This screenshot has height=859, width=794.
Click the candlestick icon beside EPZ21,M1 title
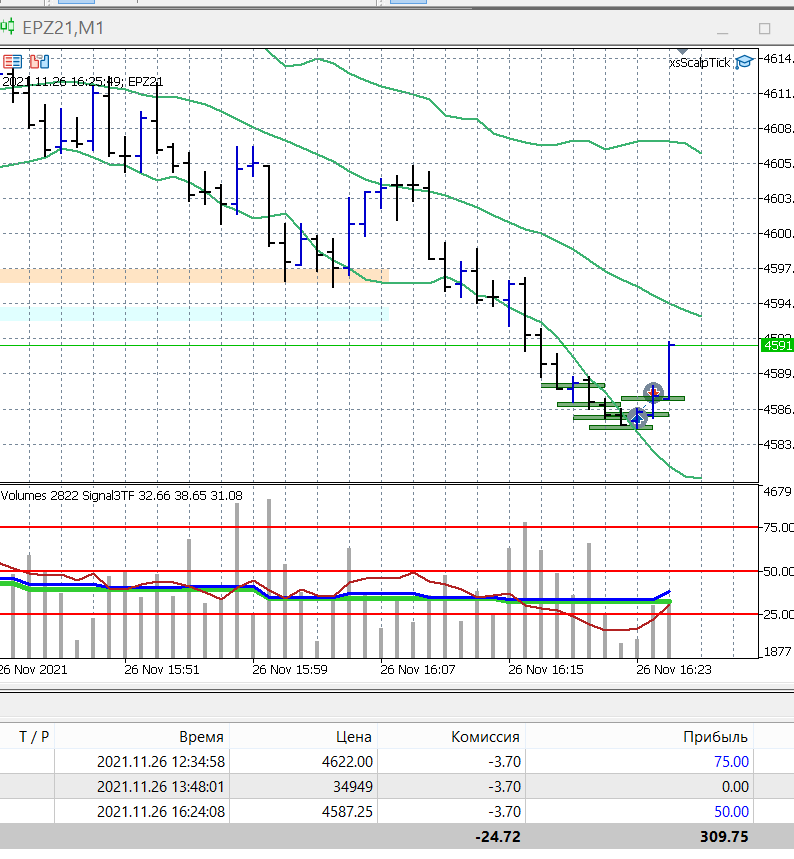7,26
